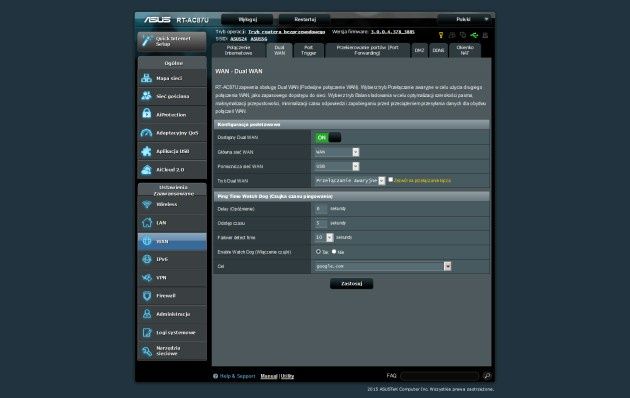630x398 pixels.
Task: Open the Mapa sieci network map page
Action: [x=172, y=78]
